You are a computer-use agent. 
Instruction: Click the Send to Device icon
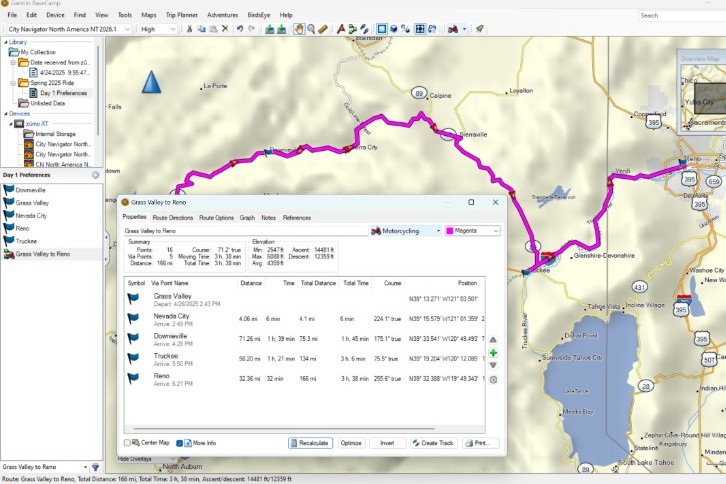(269, 29)
